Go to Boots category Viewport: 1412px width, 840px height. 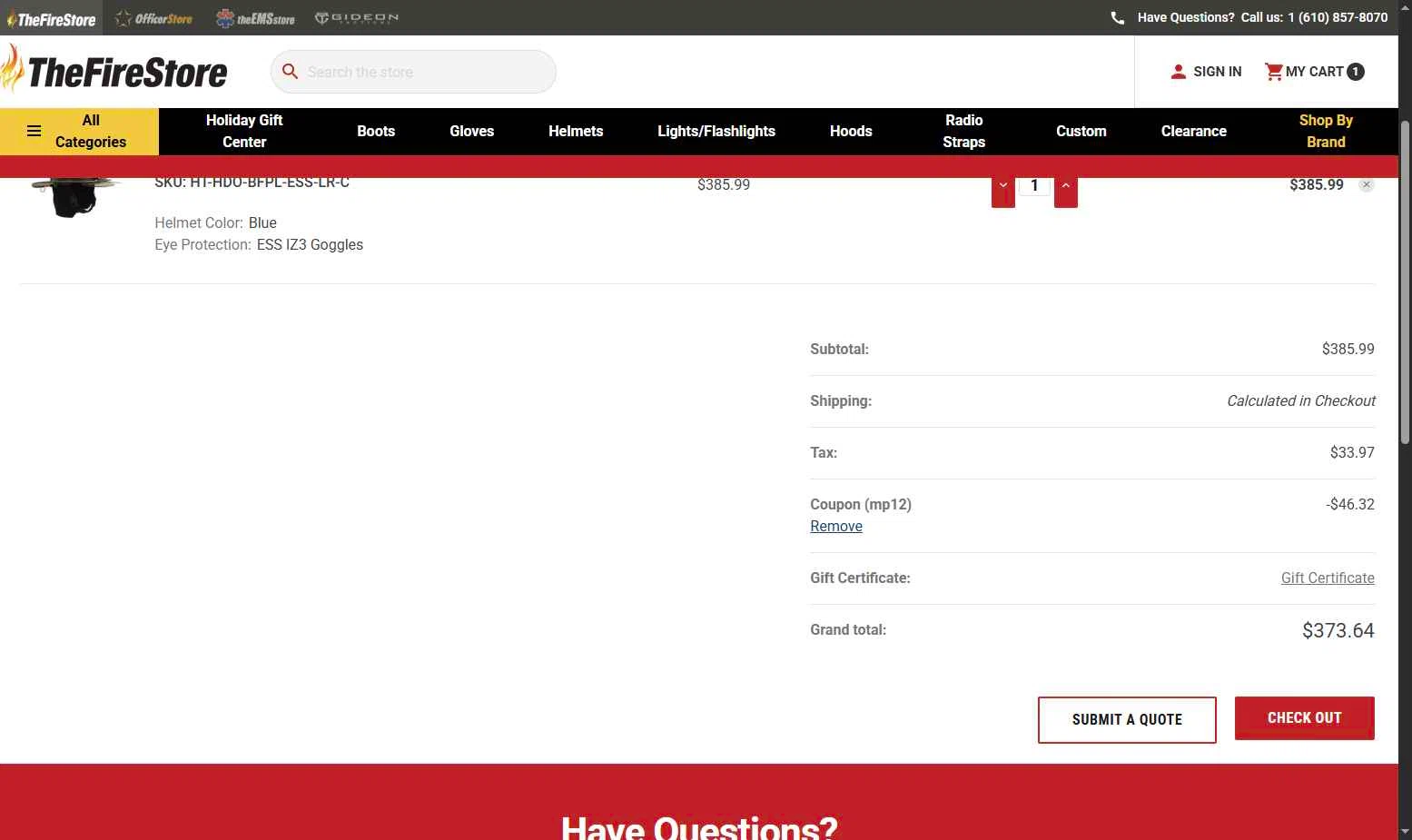point(376,131)
